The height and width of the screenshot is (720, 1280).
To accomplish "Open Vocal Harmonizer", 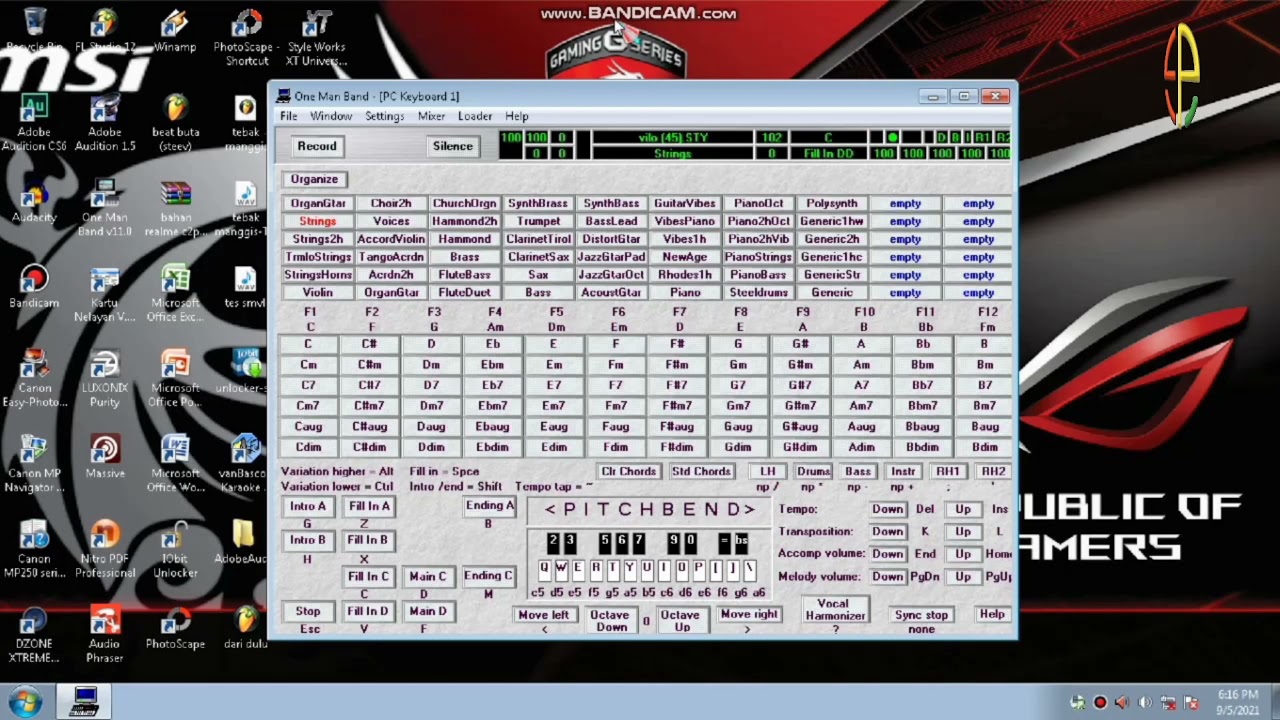I will tap(835, 610).
